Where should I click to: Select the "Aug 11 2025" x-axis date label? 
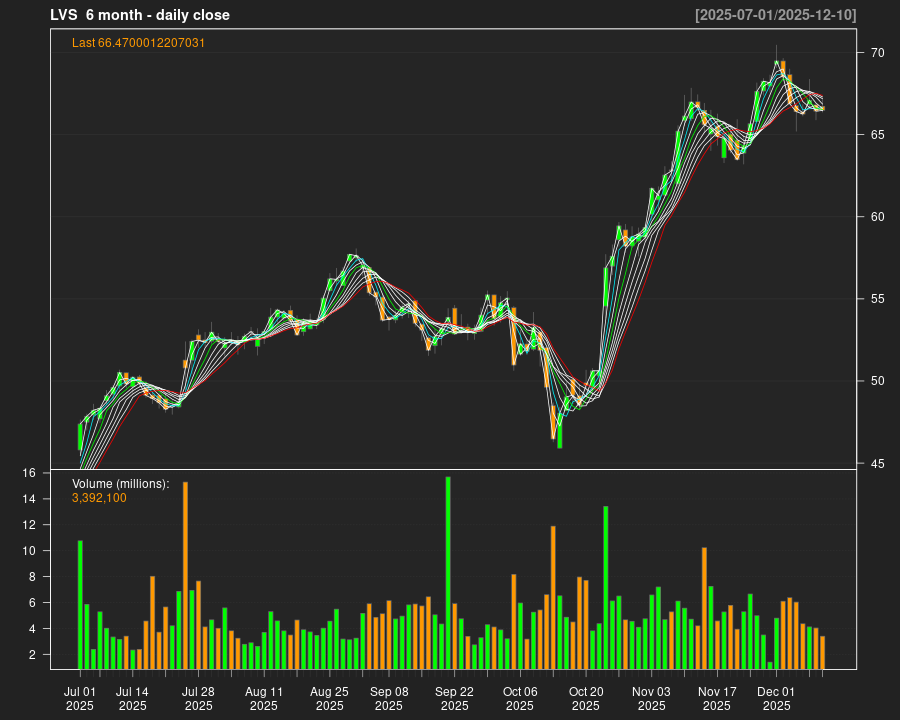(x=264, y=698)
